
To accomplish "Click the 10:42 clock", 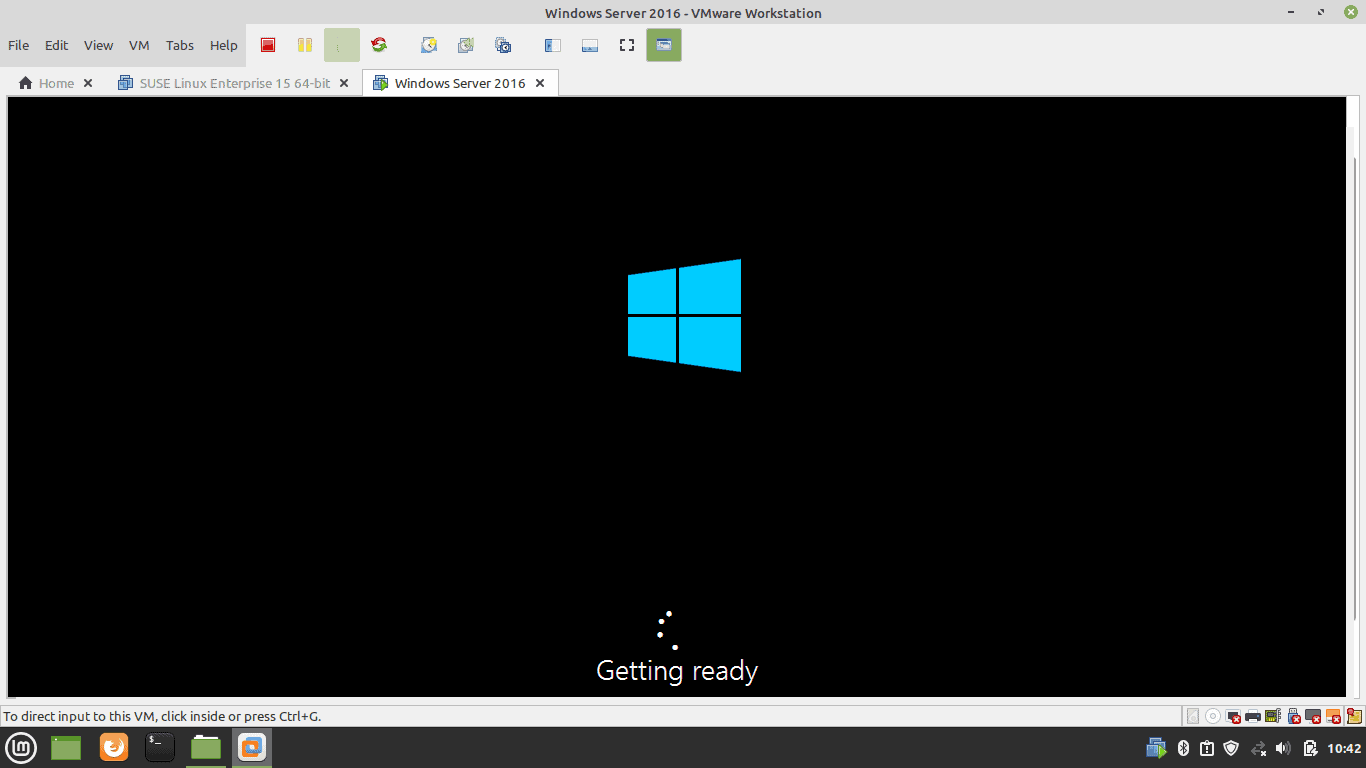I will pos(1344,748).
